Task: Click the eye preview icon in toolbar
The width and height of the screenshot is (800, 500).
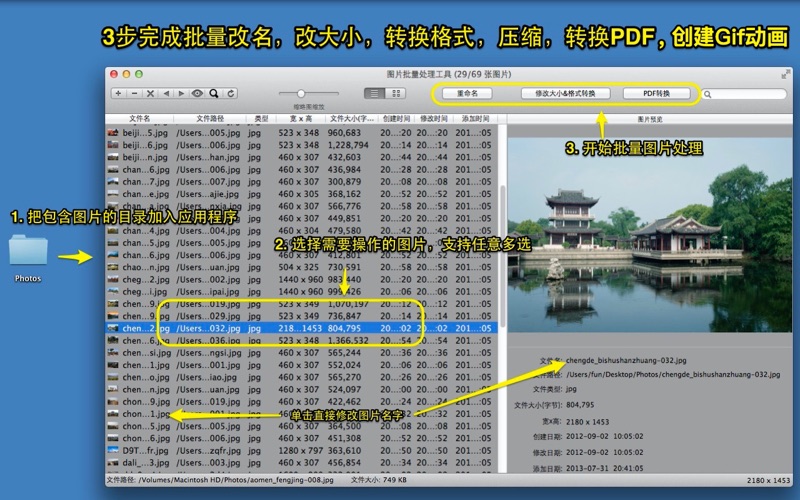Action: [198, 93]
